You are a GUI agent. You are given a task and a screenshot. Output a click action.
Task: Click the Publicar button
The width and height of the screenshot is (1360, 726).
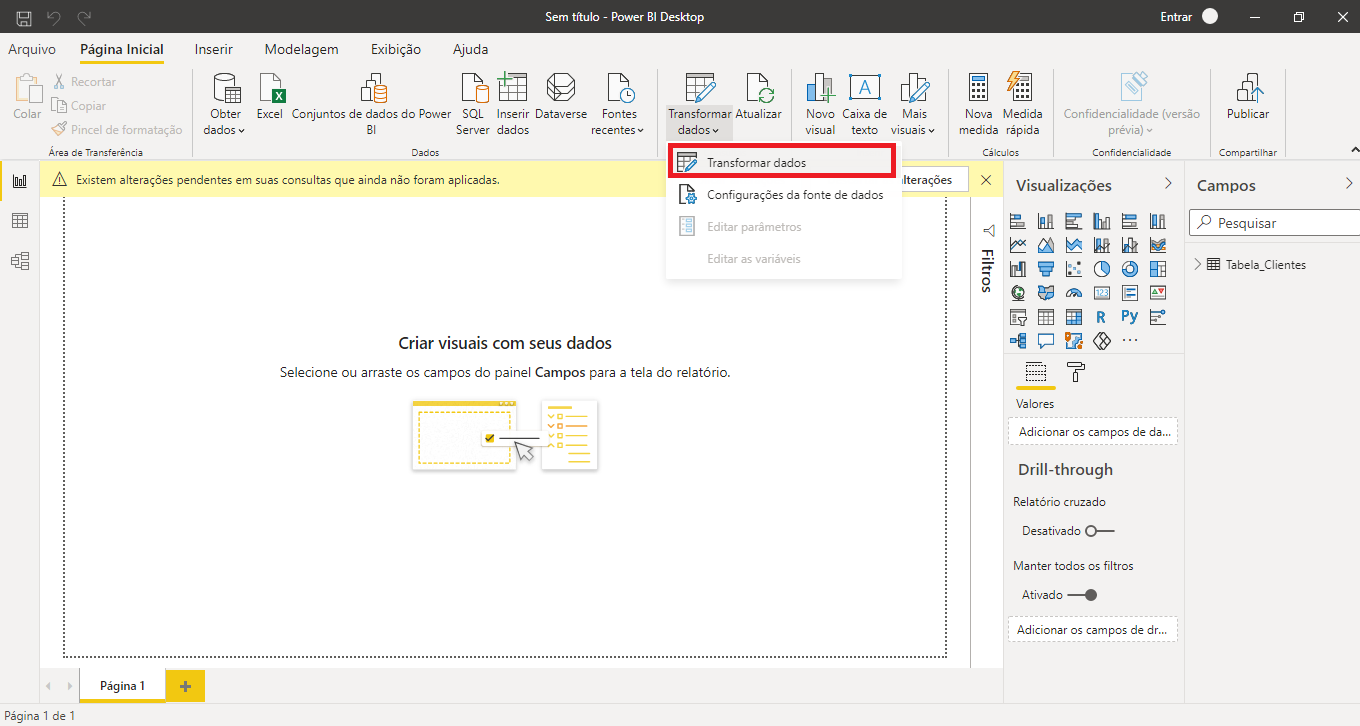1247,97
